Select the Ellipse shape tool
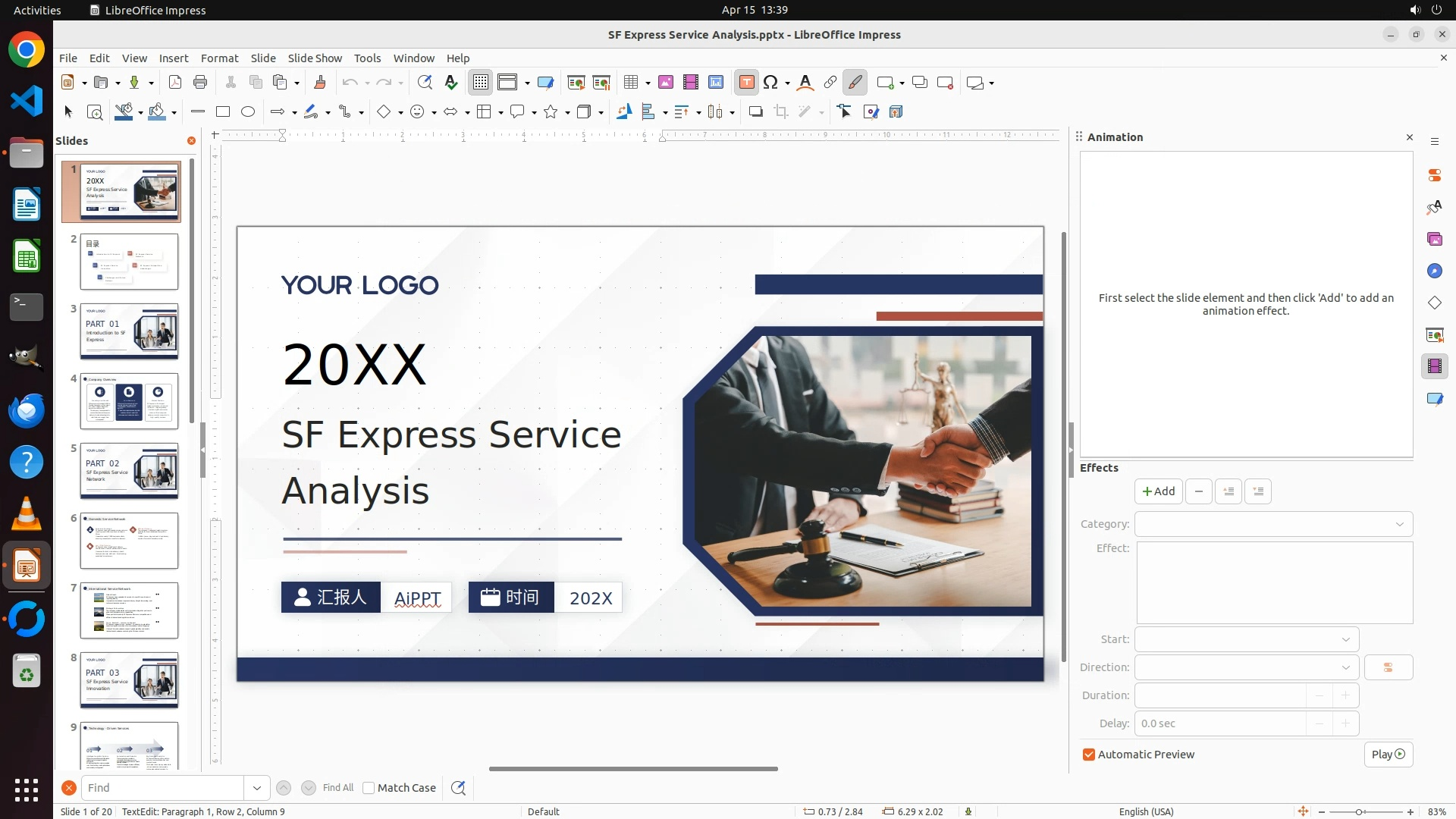Screen dimensions: 1456x819 (x=248, y=112)
